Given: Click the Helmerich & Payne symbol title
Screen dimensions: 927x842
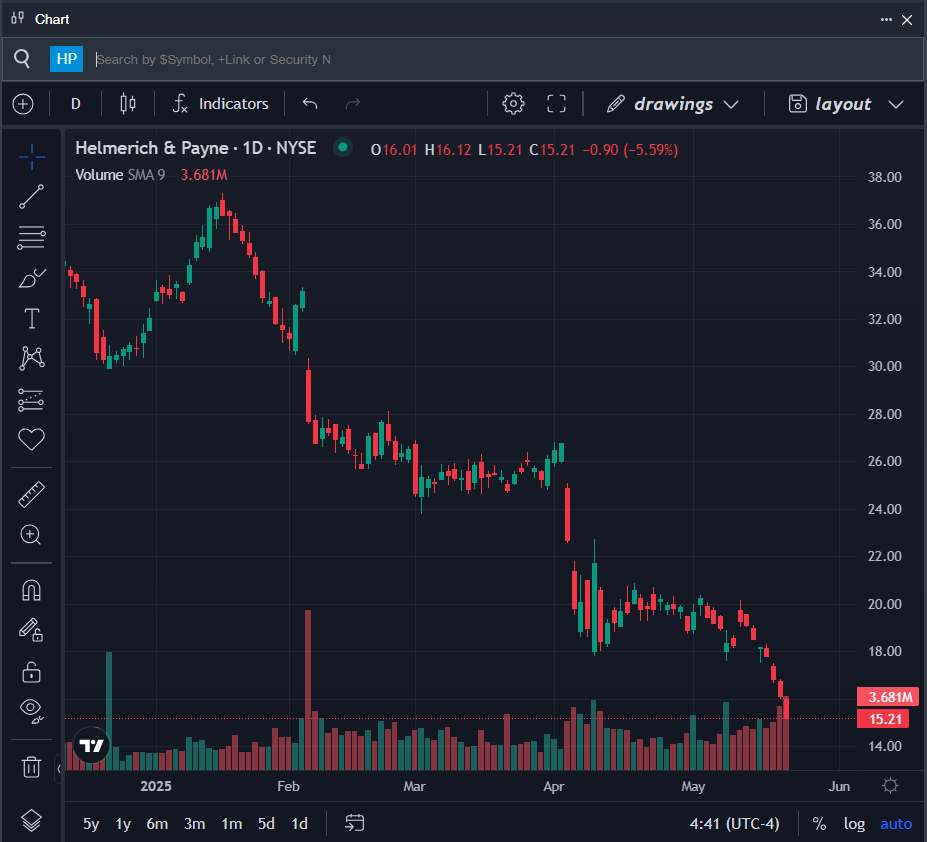Looking at the screenshot, I should coord(196,148).
